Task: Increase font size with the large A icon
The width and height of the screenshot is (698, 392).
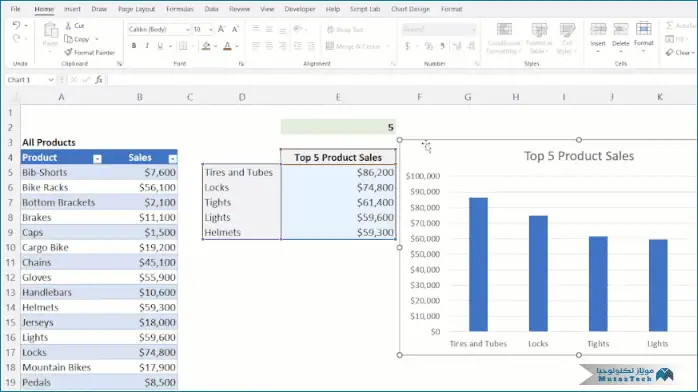Action: pyautogui.click(x=221, y=29)
